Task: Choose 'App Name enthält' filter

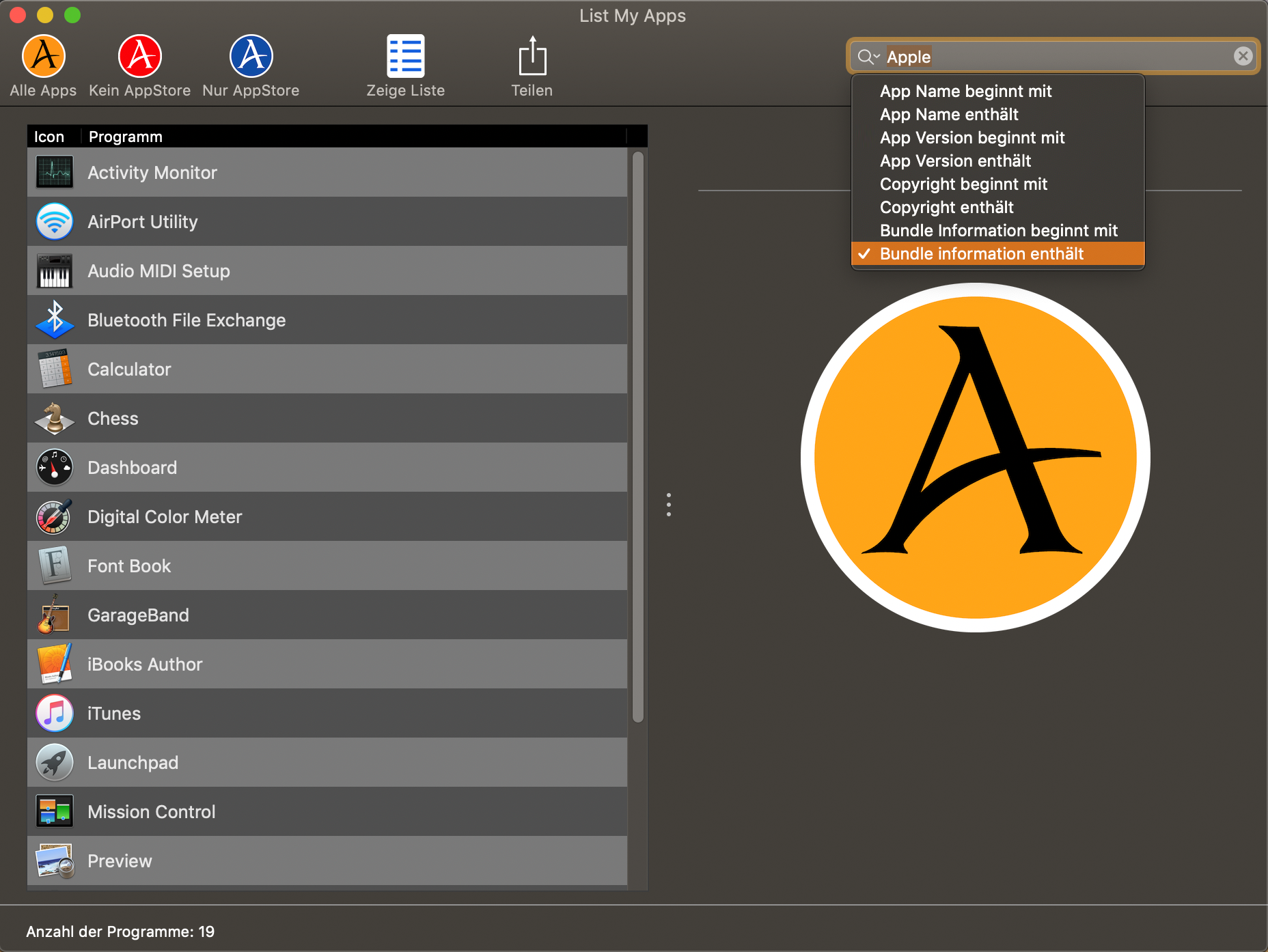Action: (x=997, y=115)
